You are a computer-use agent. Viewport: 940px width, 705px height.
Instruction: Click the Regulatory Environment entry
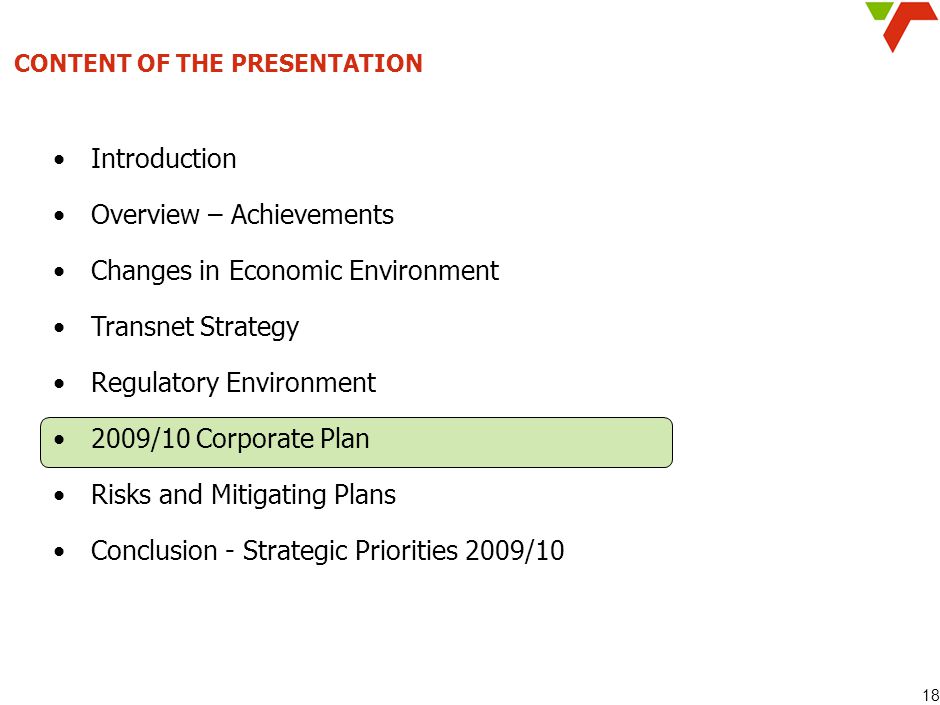(x=233, y=383)
